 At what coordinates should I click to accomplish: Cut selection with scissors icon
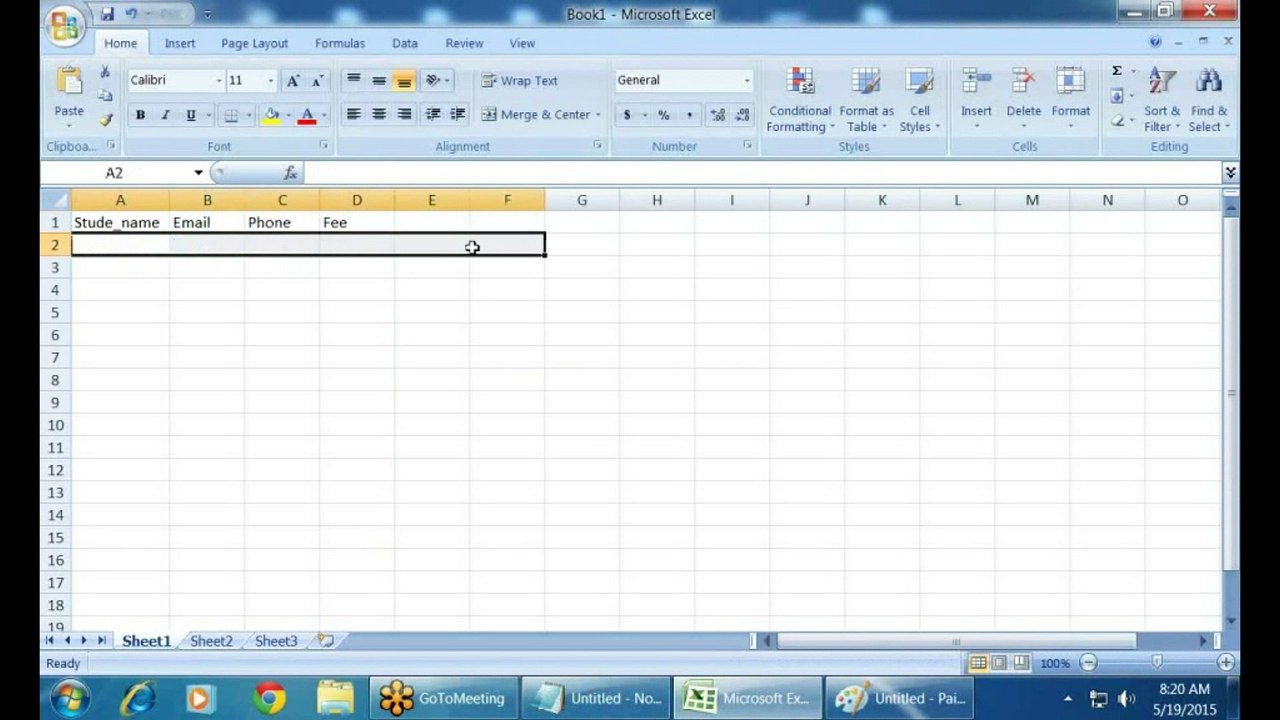104,72
